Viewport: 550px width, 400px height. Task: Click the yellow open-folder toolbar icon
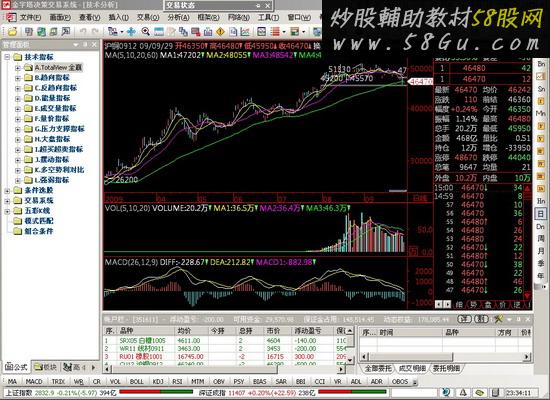[12, 32]
